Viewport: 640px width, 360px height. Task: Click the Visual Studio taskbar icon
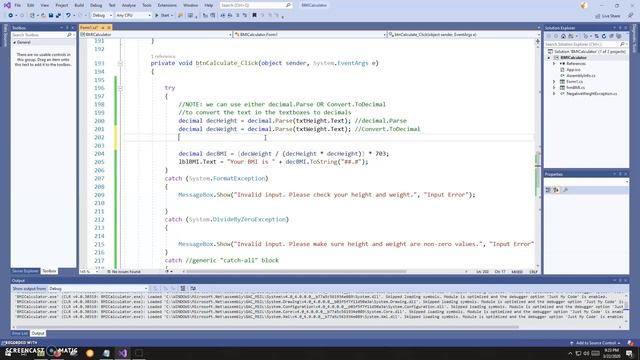click(x=122, y=353)
